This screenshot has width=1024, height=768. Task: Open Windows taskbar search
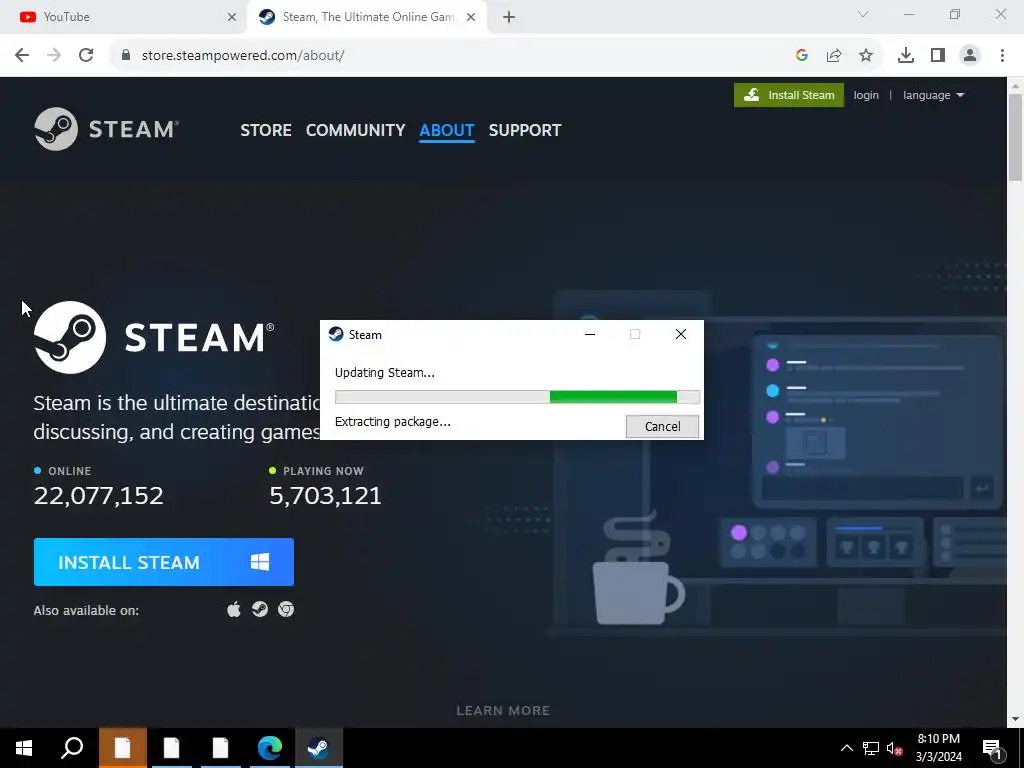pyautogui.click(x=72, y=748)
